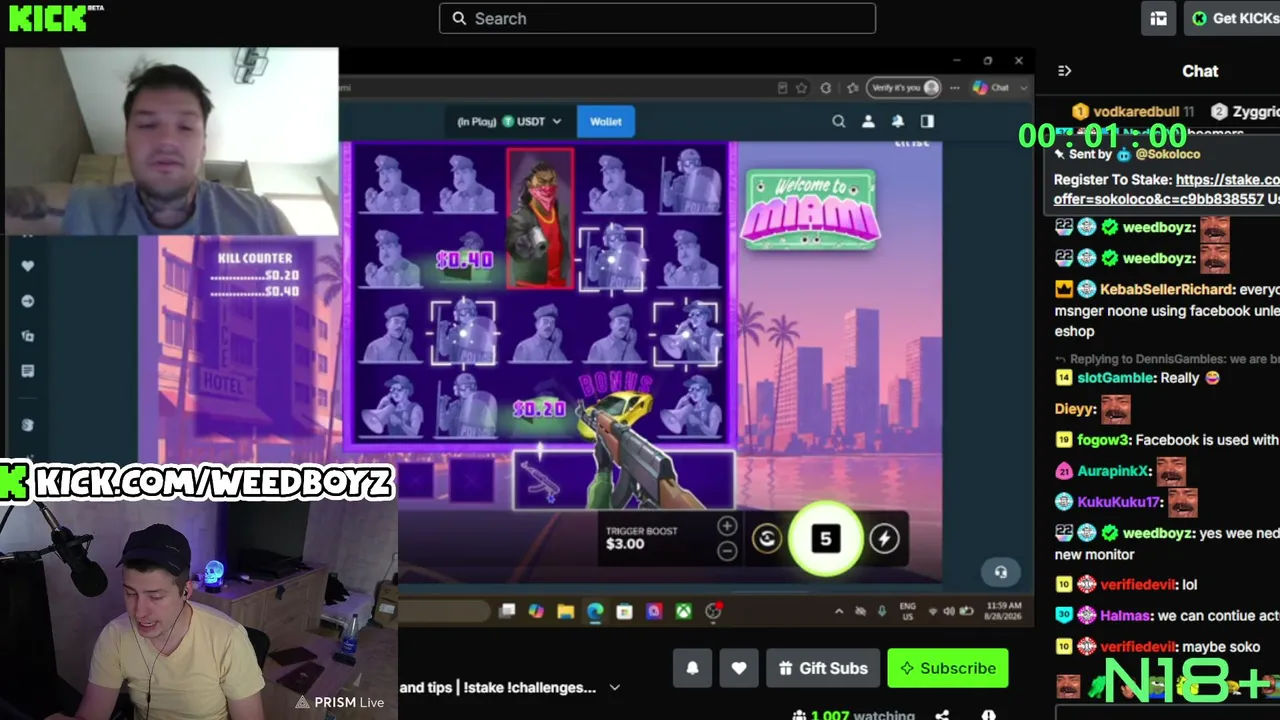Bookmark page with the browser star icon
Screen dimensions: 1280x720
click(801, 88)
